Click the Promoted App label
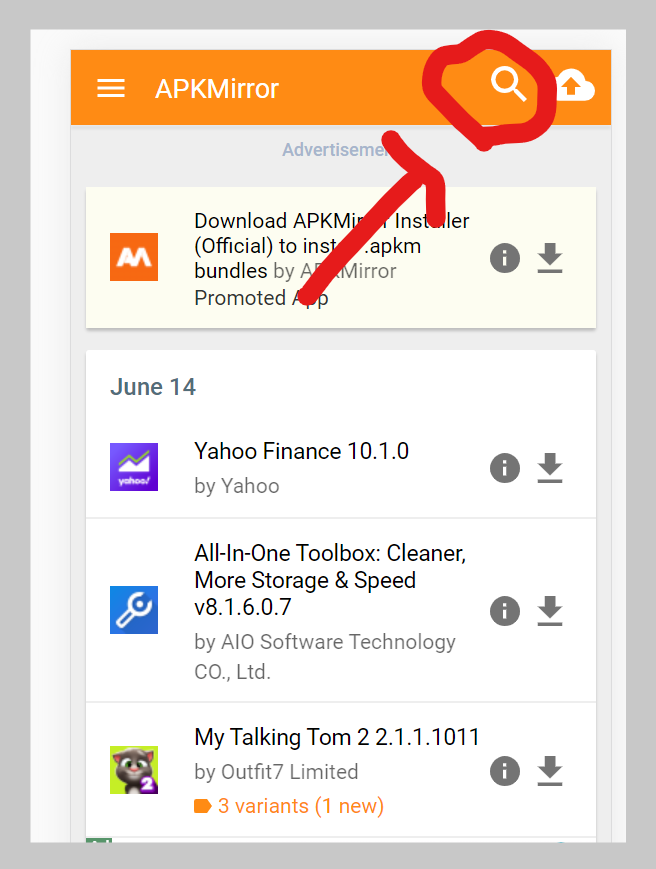Screen dimensions: 656x869 [261, 298]
